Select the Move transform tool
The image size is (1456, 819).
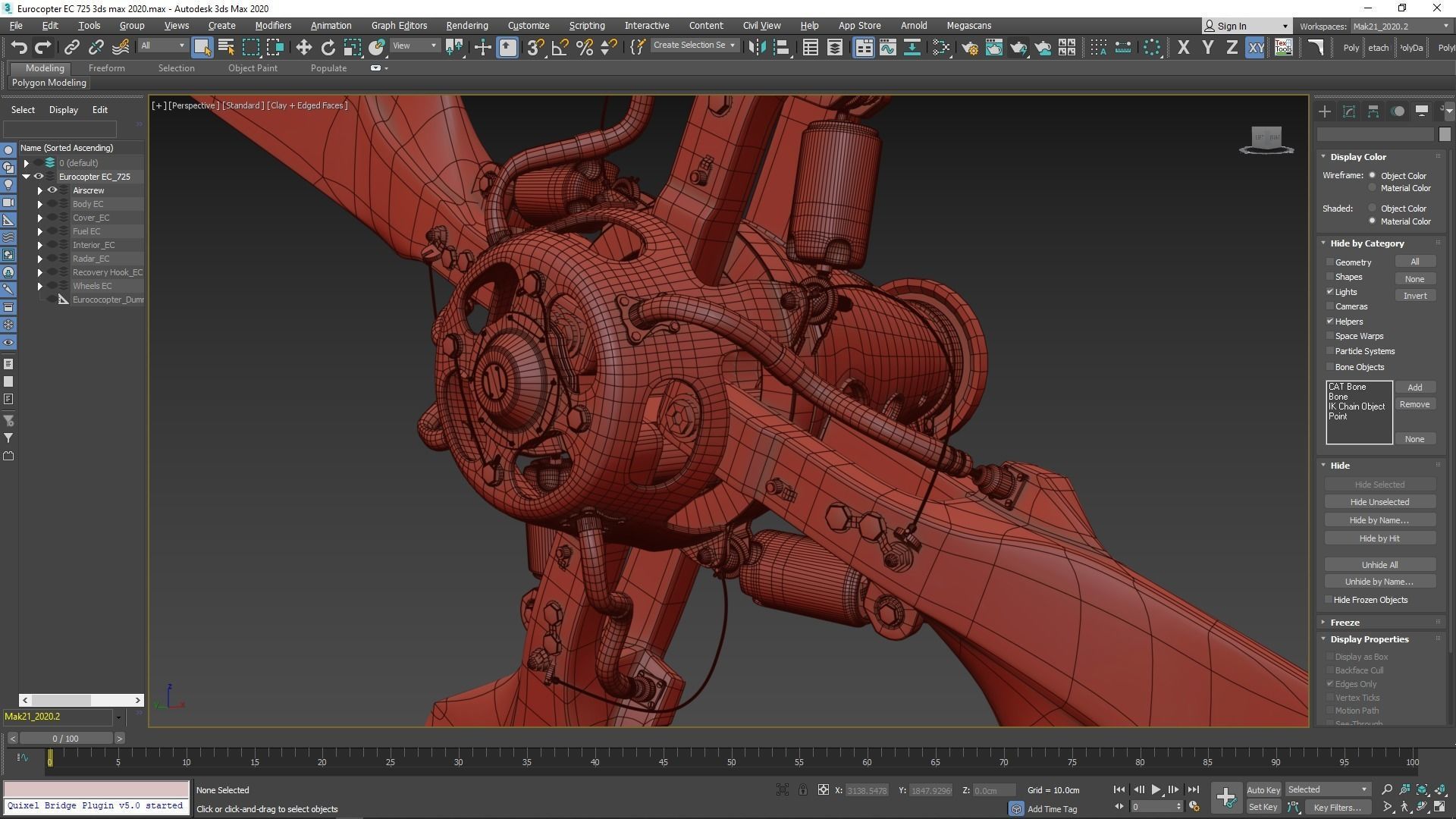(x=303, y=47)
